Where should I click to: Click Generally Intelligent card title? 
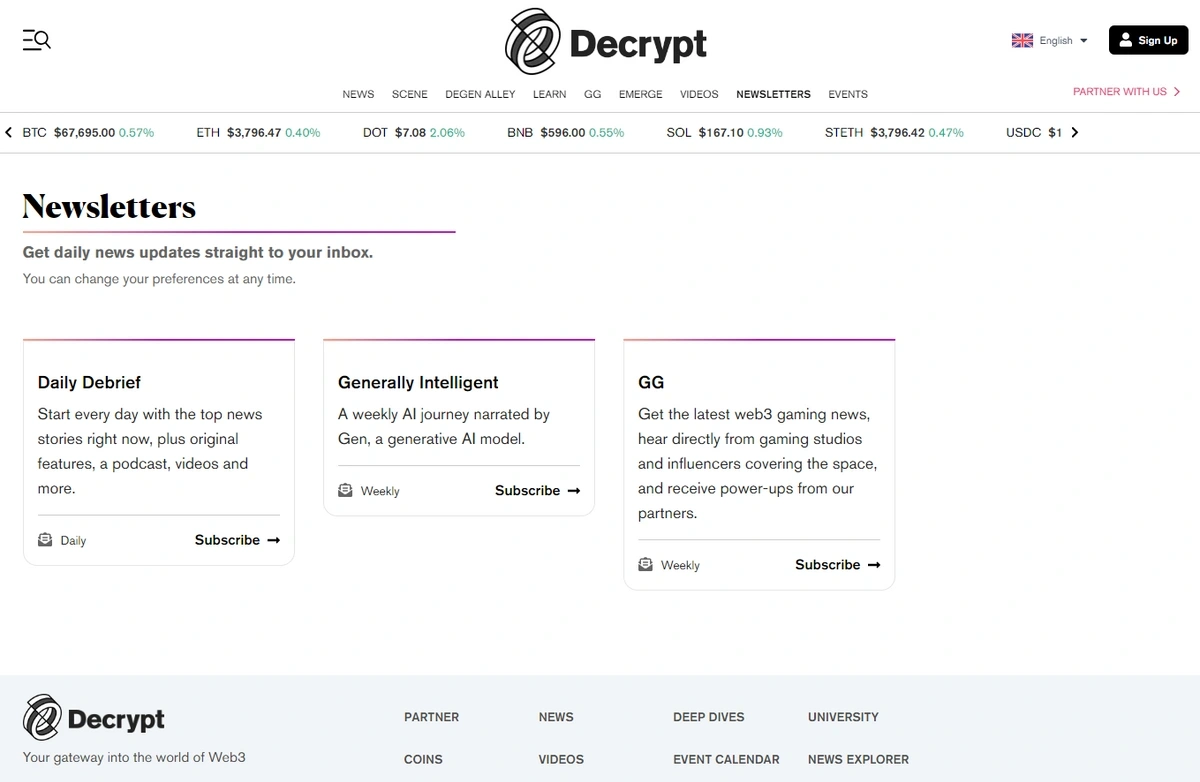pos(418,382)
